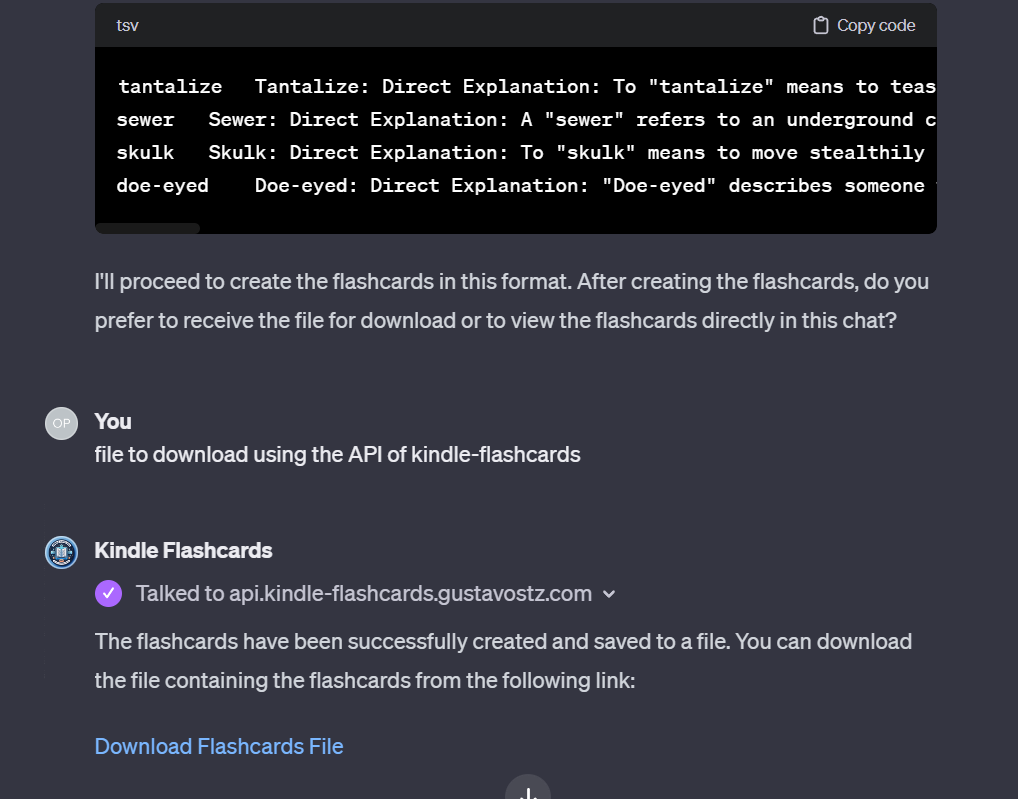
Task: Click the purple checkmark status icon
Action: (108, 594)
